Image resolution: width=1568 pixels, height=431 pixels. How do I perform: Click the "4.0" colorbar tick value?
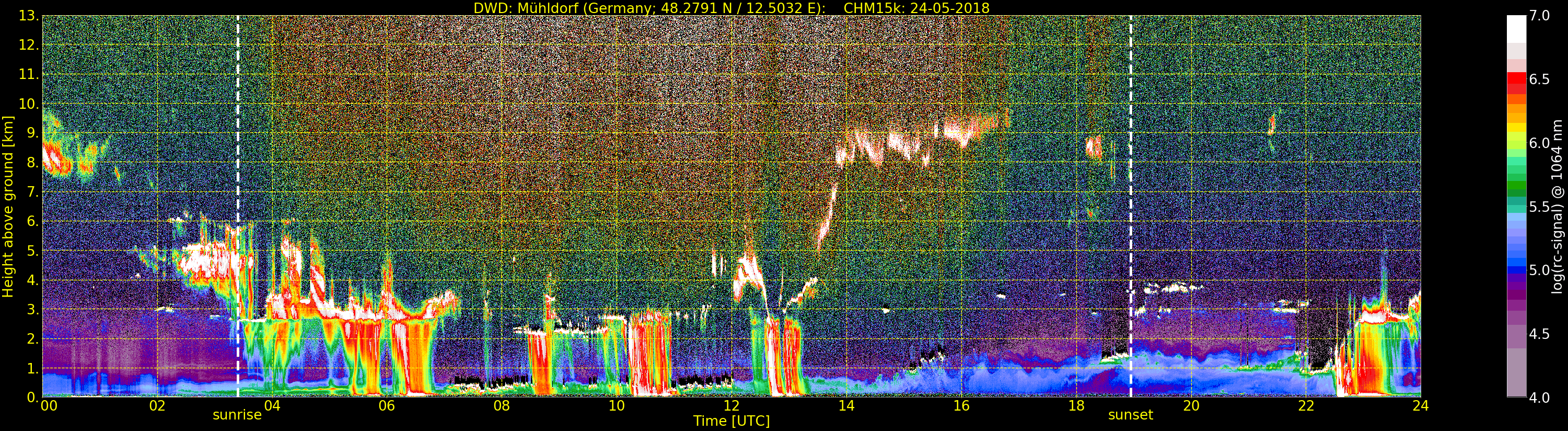point(1539,398)
